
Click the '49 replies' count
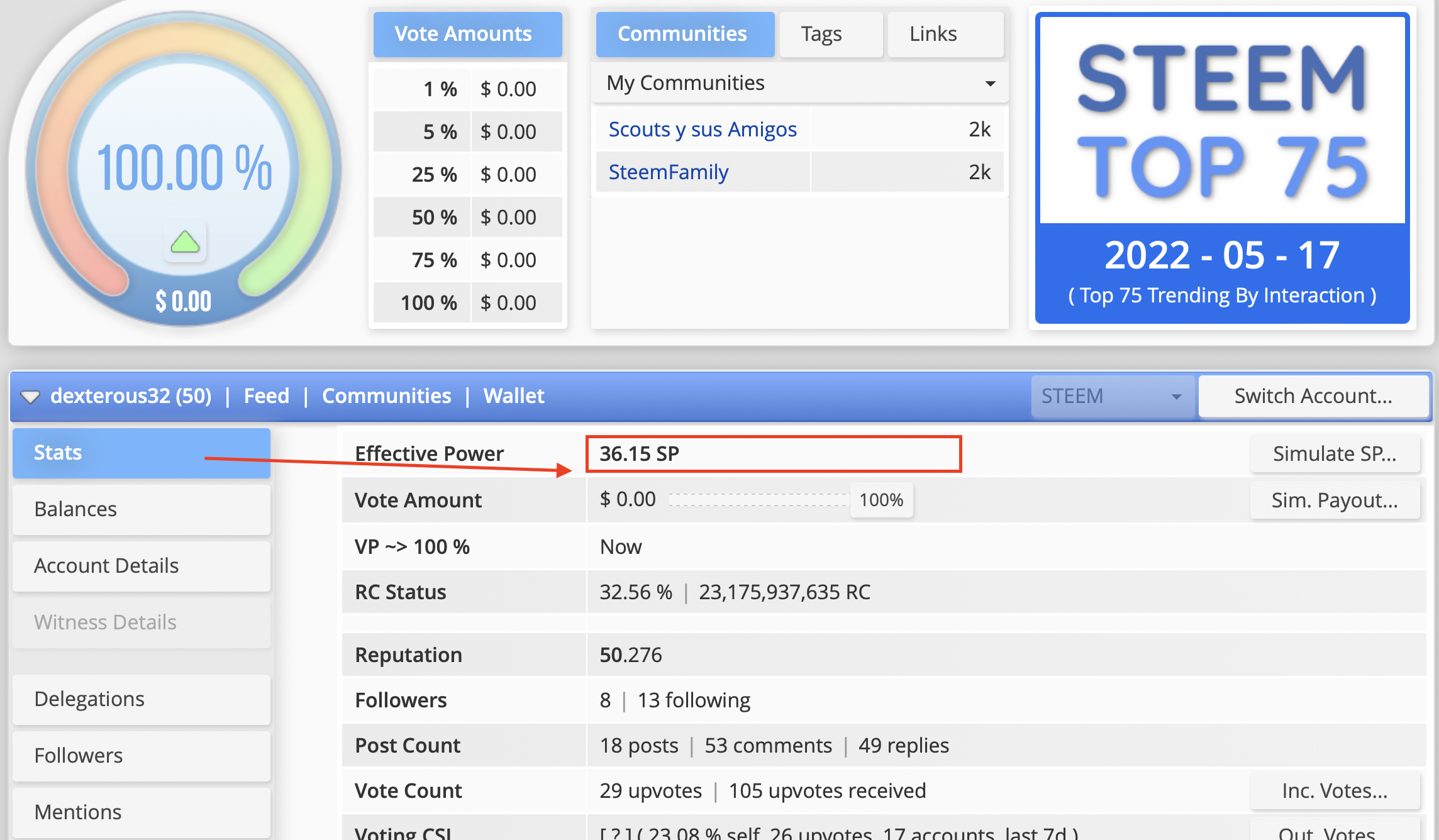point(904,745)
